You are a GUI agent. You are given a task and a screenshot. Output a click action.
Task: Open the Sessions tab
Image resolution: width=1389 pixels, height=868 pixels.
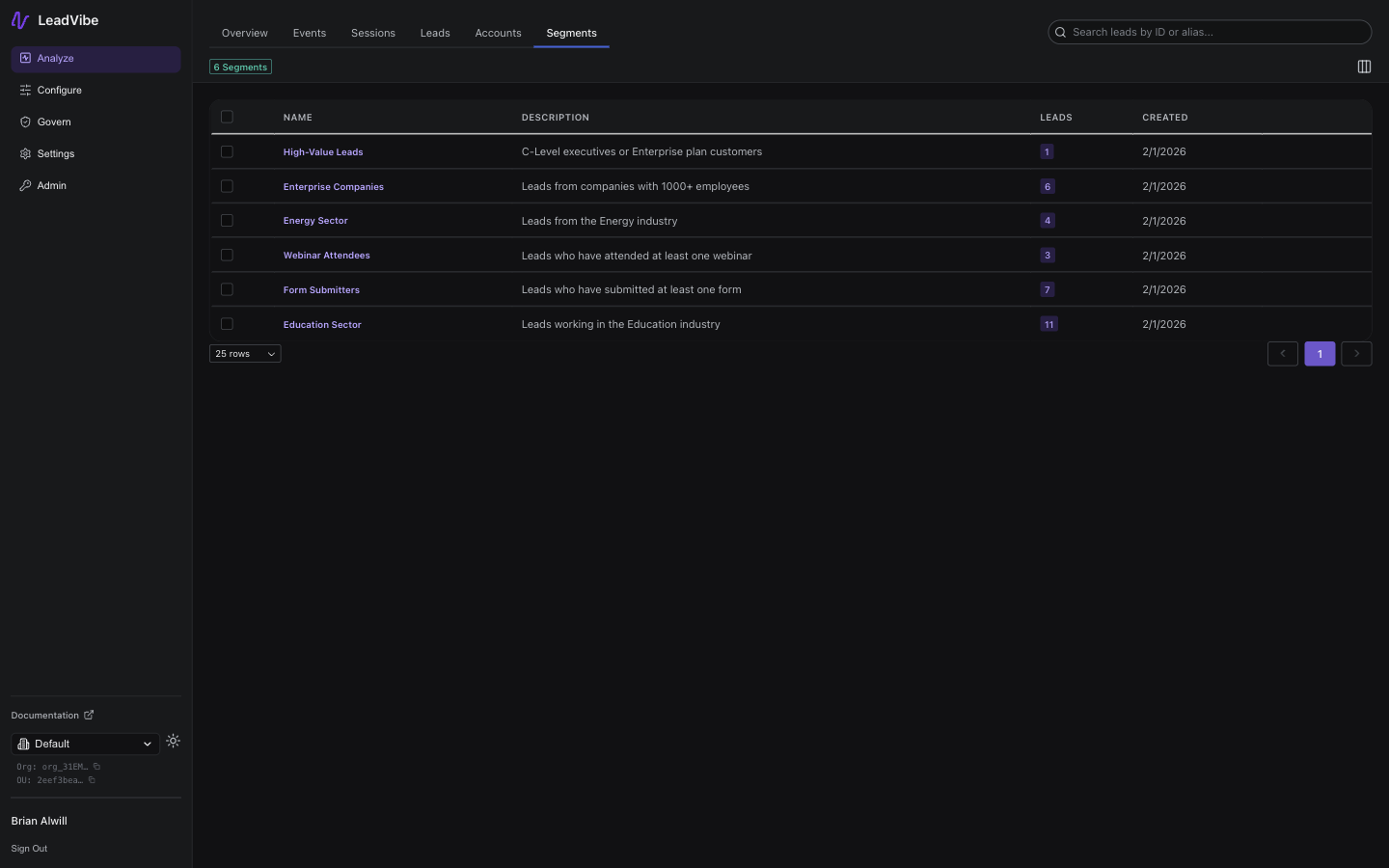[372, 32]
